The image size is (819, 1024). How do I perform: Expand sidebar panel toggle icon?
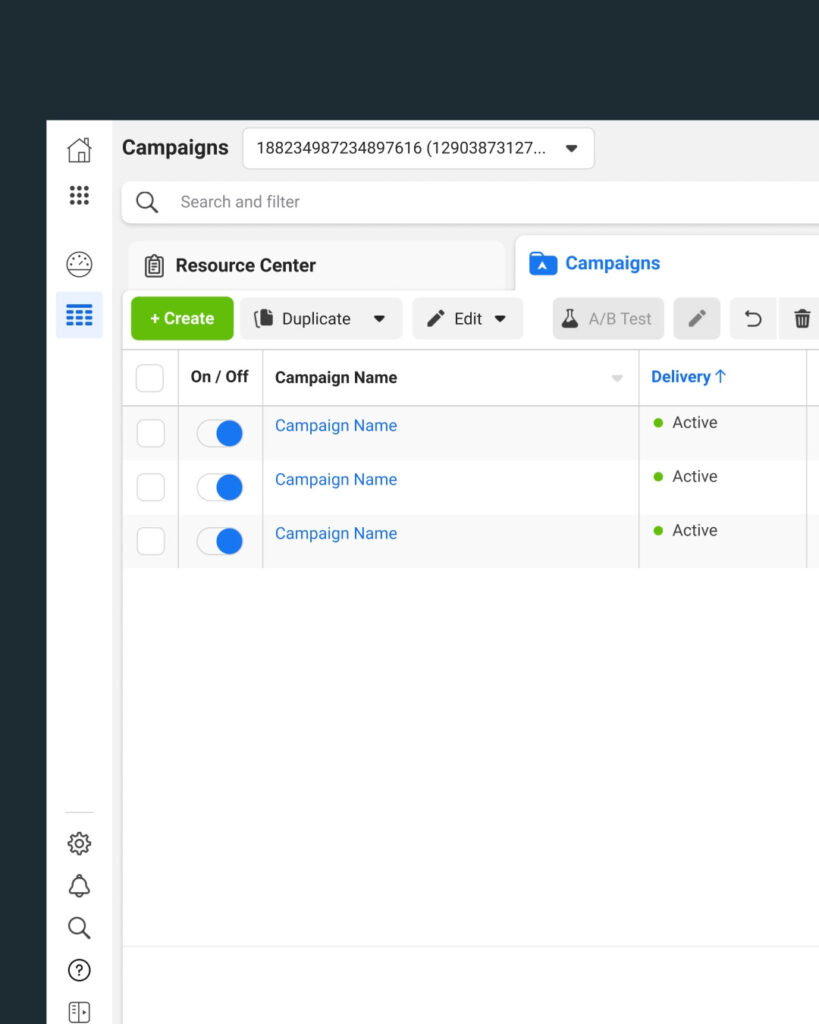coord(79,1012)
